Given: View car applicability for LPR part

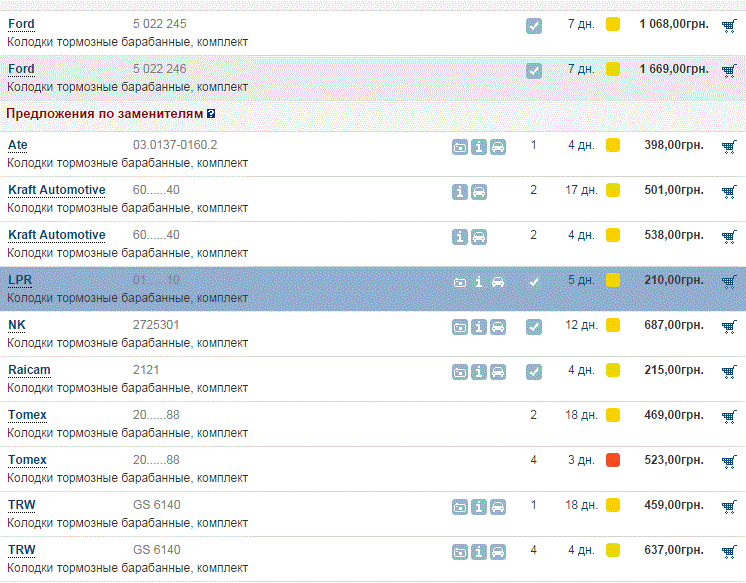Looking at the screenshot, I should click(498, 282).
